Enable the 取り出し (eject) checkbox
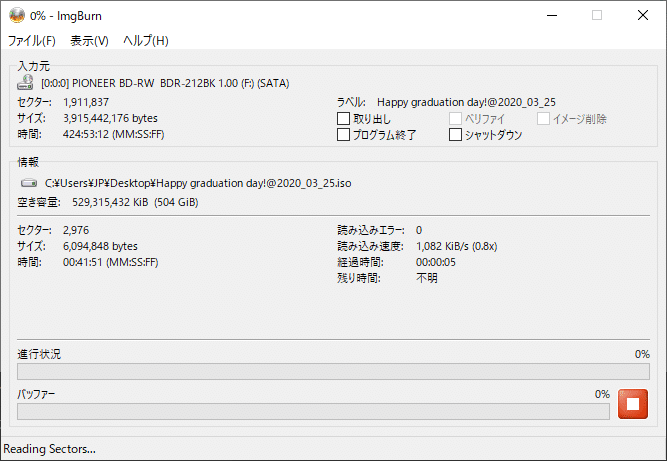Screen dimensions: 667x461 (343, 119)
